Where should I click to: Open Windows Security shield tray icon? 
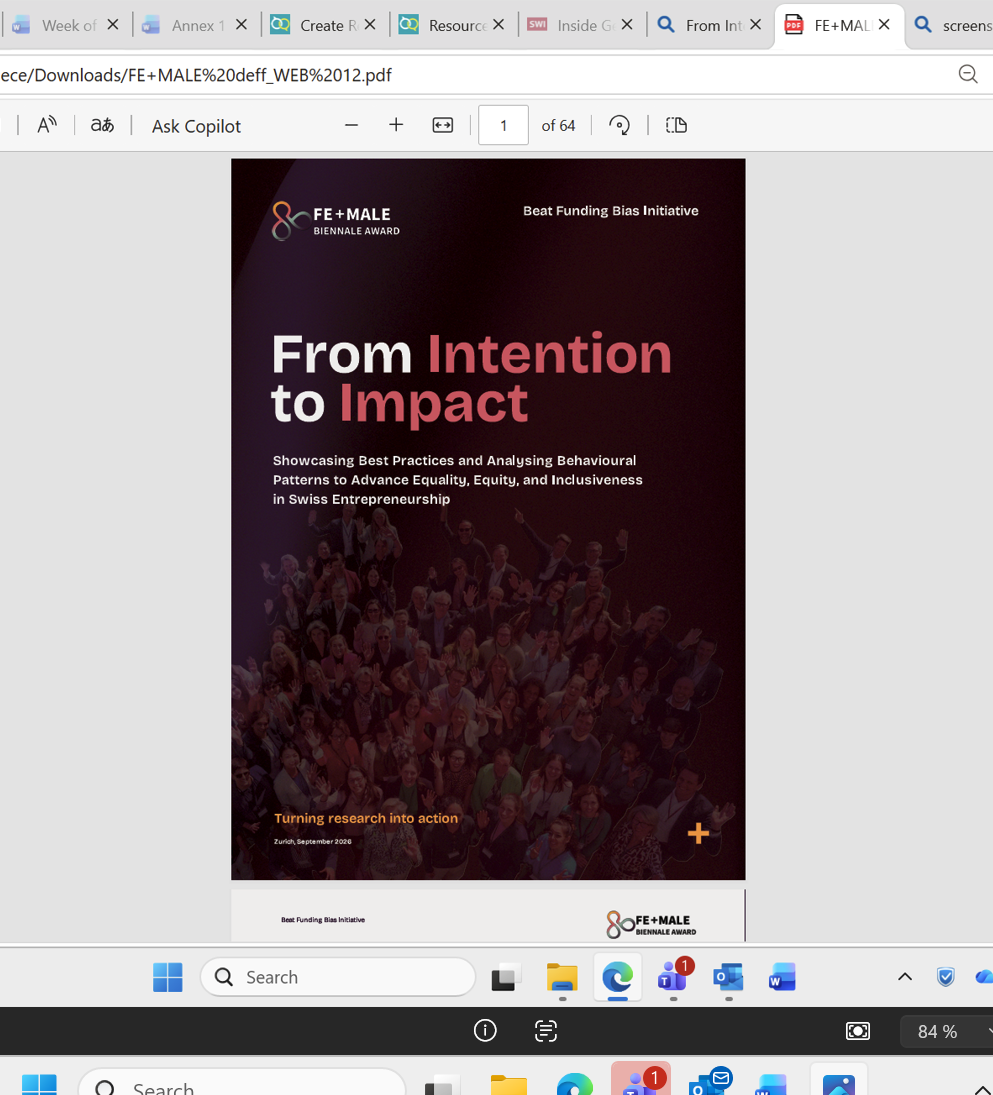point(946,977)
